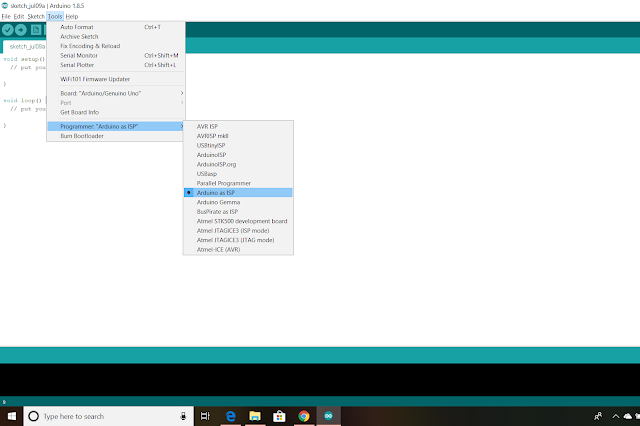Click the void setup() code line
The height and width of the screenshot is (426, 640).
tap(24, 59)
